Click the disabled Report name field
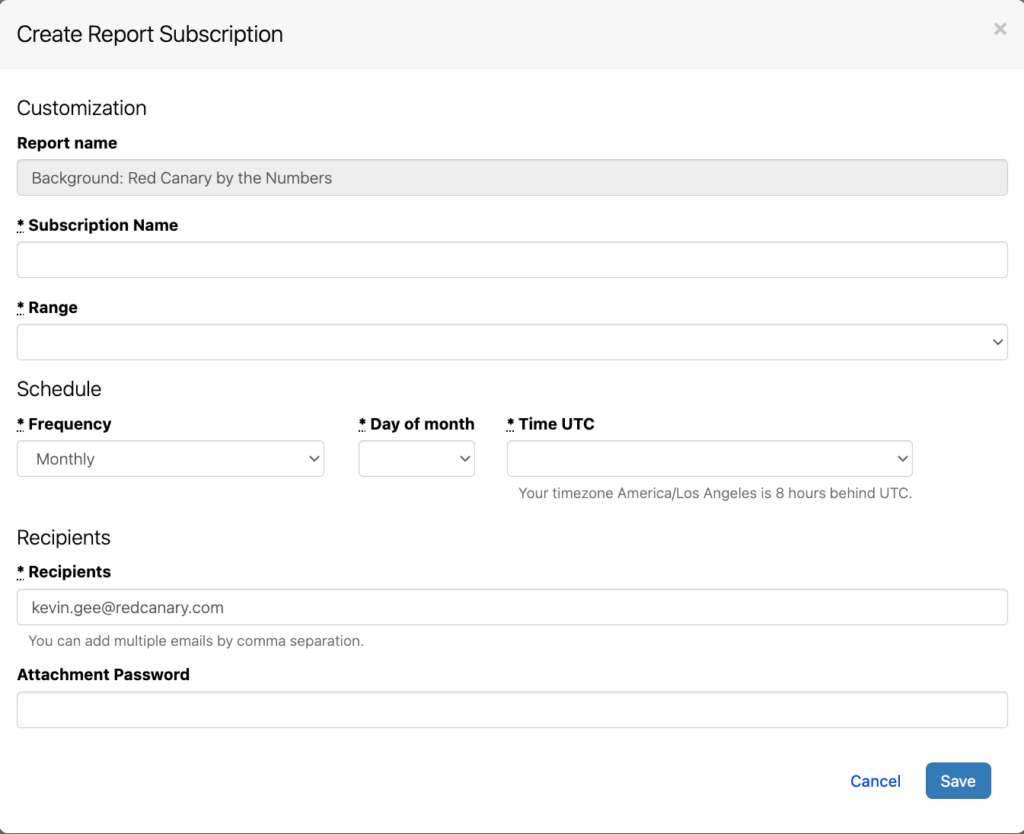The height and width of the screenshot is (834, 1024). (x=512, y=178)
